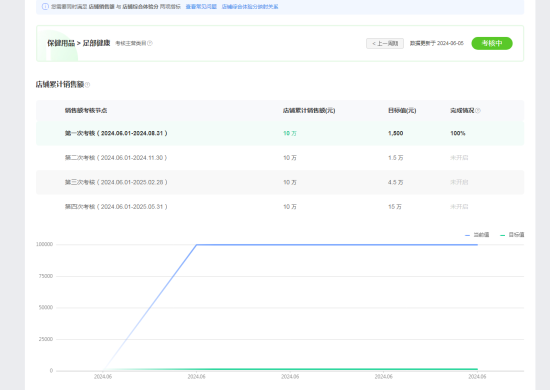Click the 目标值(元) column header
550x390 pixels.
[402, 110]
